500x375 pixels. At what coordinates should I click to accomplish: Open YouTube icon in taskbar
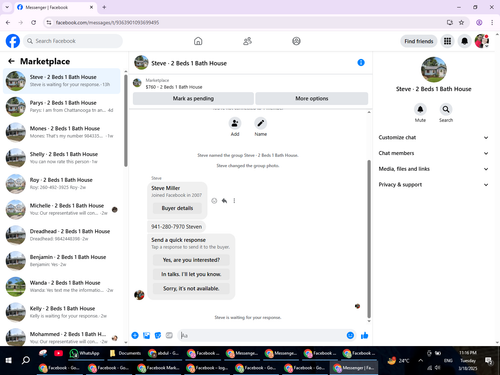click(x=58, y=353)
